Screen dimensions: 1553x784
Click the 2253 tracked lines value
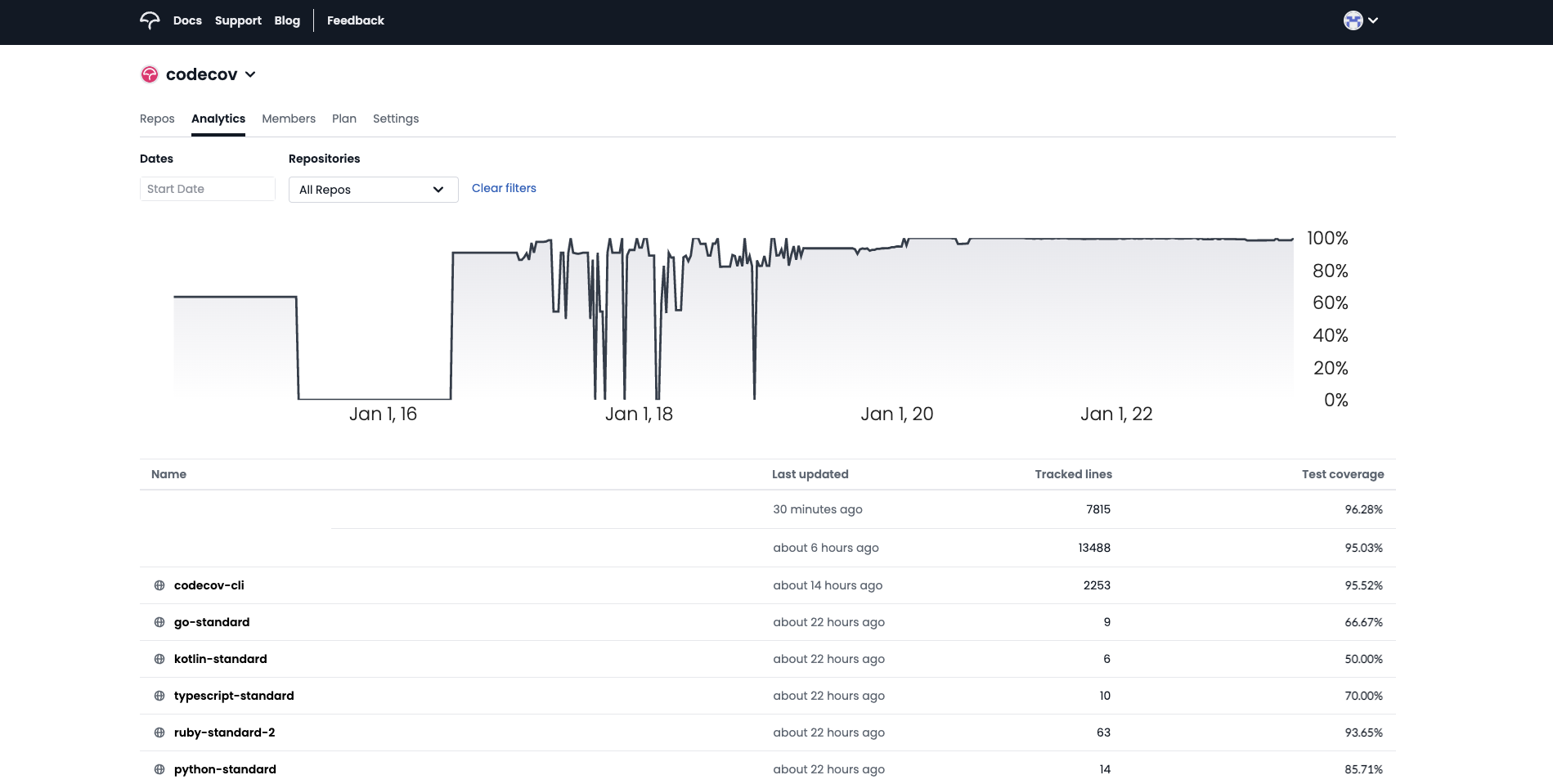coord(1097,585)
